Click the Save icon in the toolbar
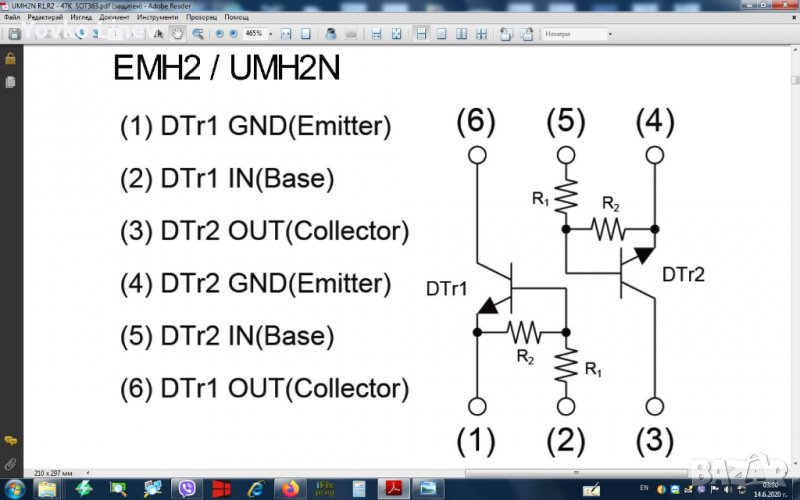The height and width of the screenshot is (500, 800). coord(14,33)
